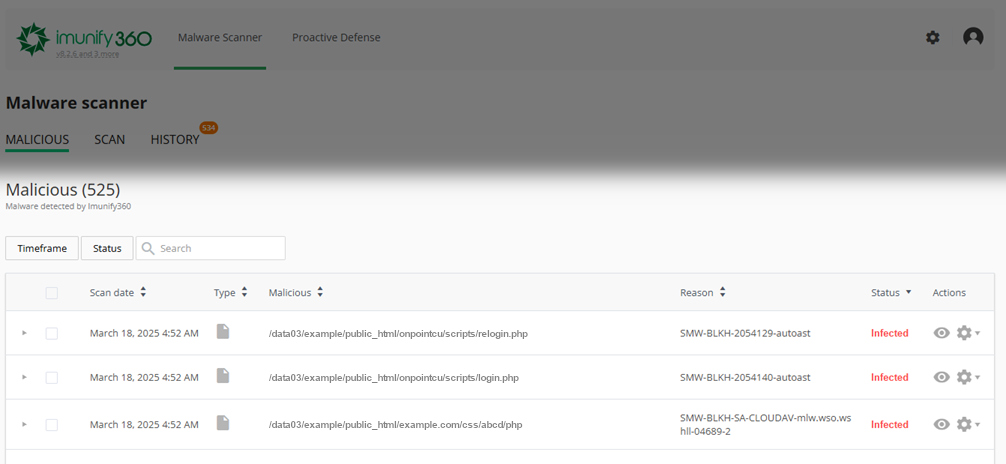Viewport: 1006px width, 464px height.
Task: Switch to Malware Scanner tab
Action: click(219, 38)
